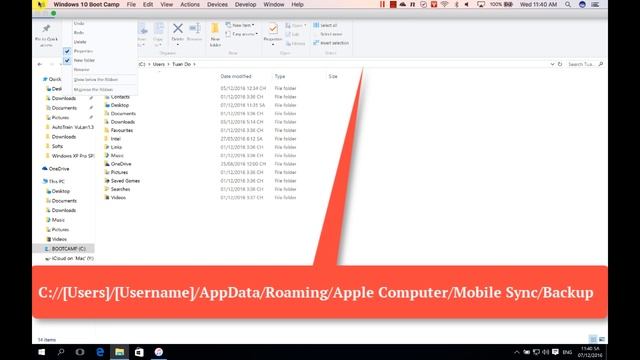Launch Microsoft Edge from the taskbar
This screenshot has width=640, height=360.
coord(100,352)
